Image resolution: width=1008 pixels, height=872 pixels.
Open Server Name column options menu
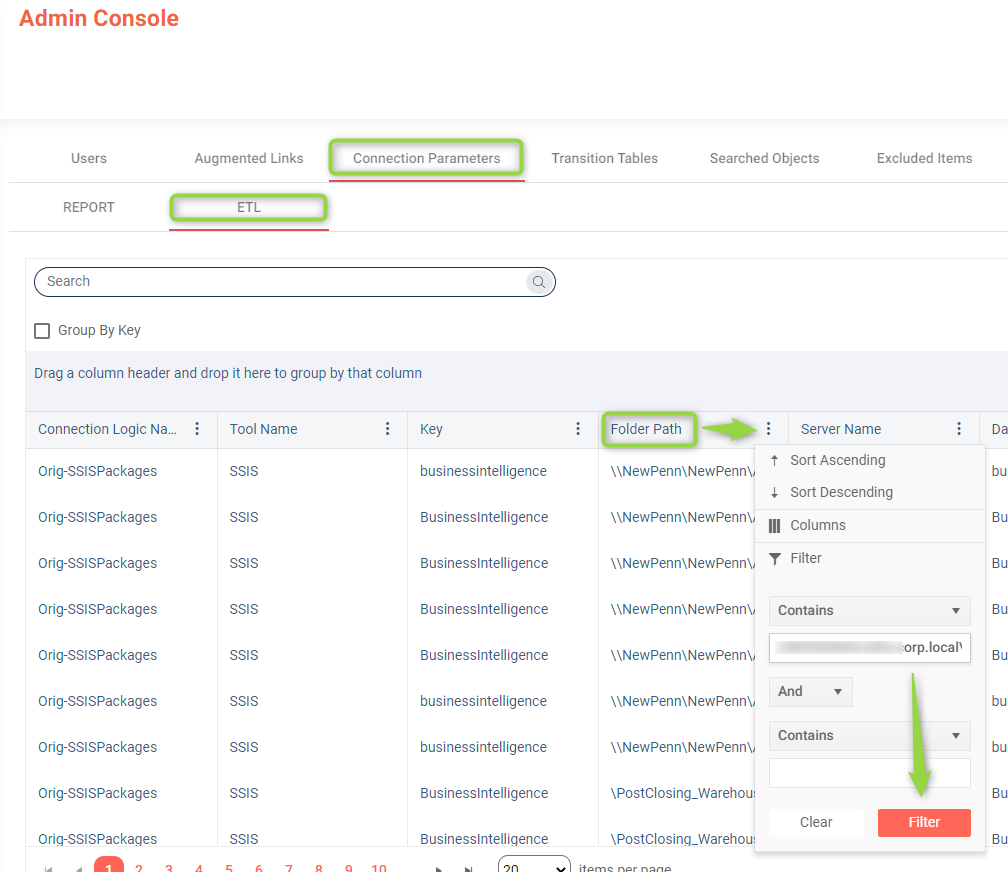coord(959,429)
